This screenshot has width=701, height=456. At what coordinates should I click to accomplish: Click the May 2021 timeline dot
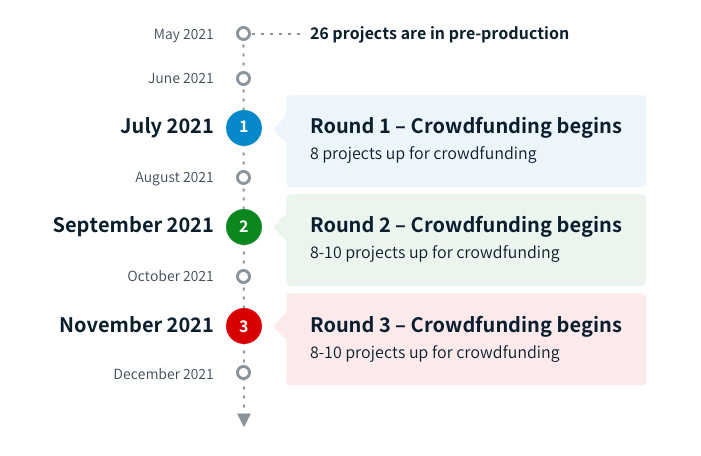click(x=243, y=34)
